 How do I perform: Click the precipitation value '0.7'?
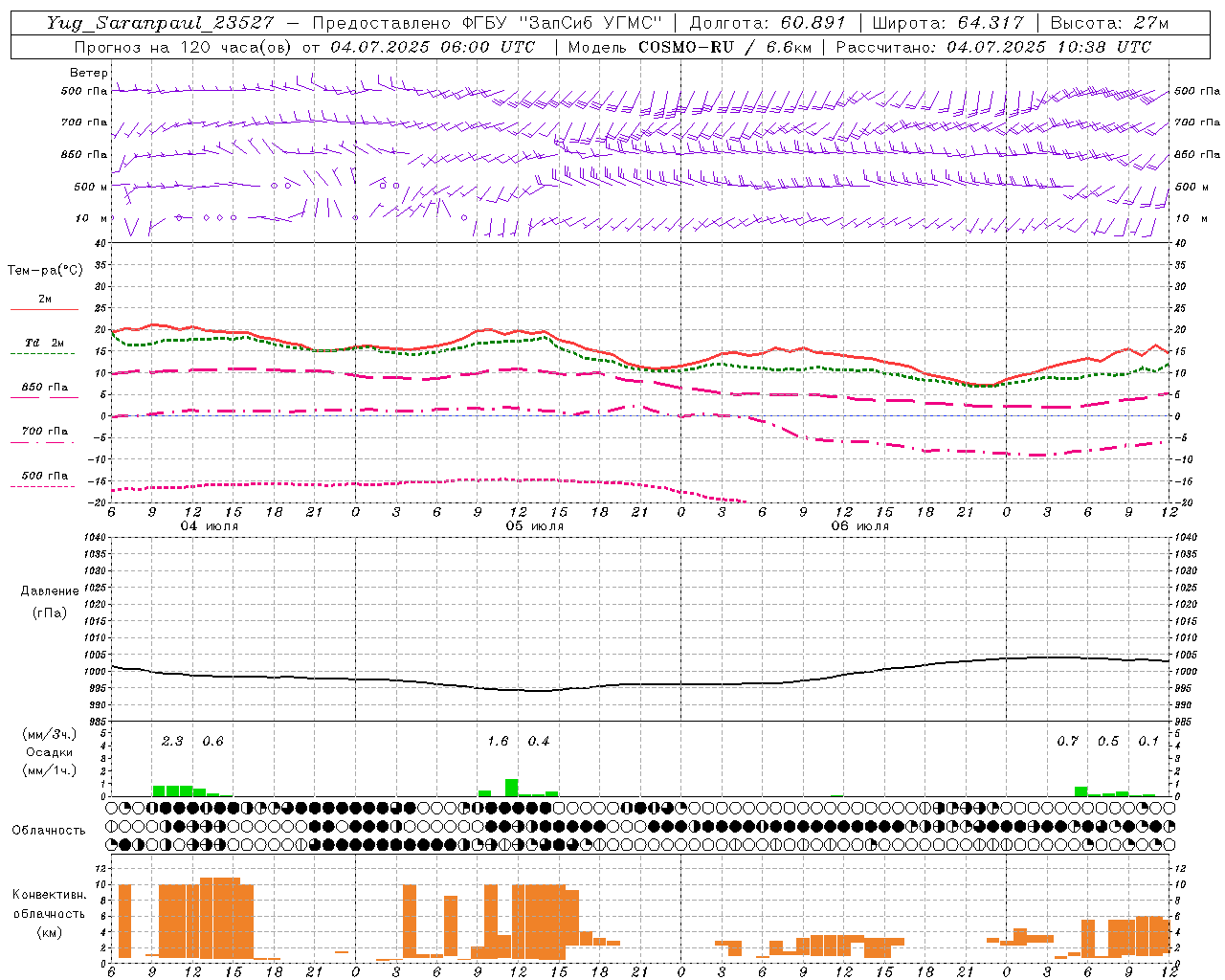tap(1067, 742)
